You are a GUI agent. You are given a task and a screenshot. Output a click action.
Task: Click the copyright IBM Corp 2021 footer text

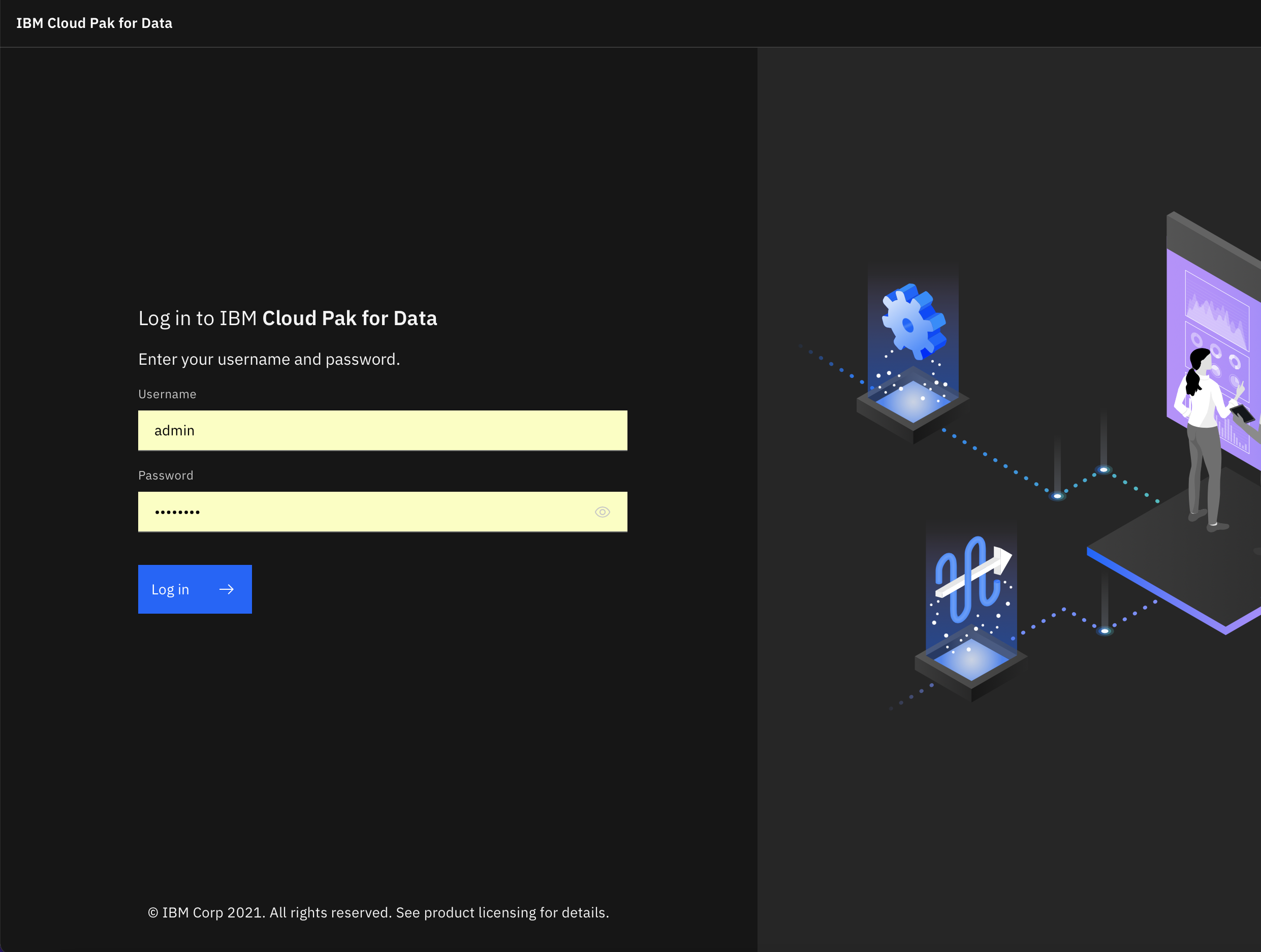(x=378, y=913)
